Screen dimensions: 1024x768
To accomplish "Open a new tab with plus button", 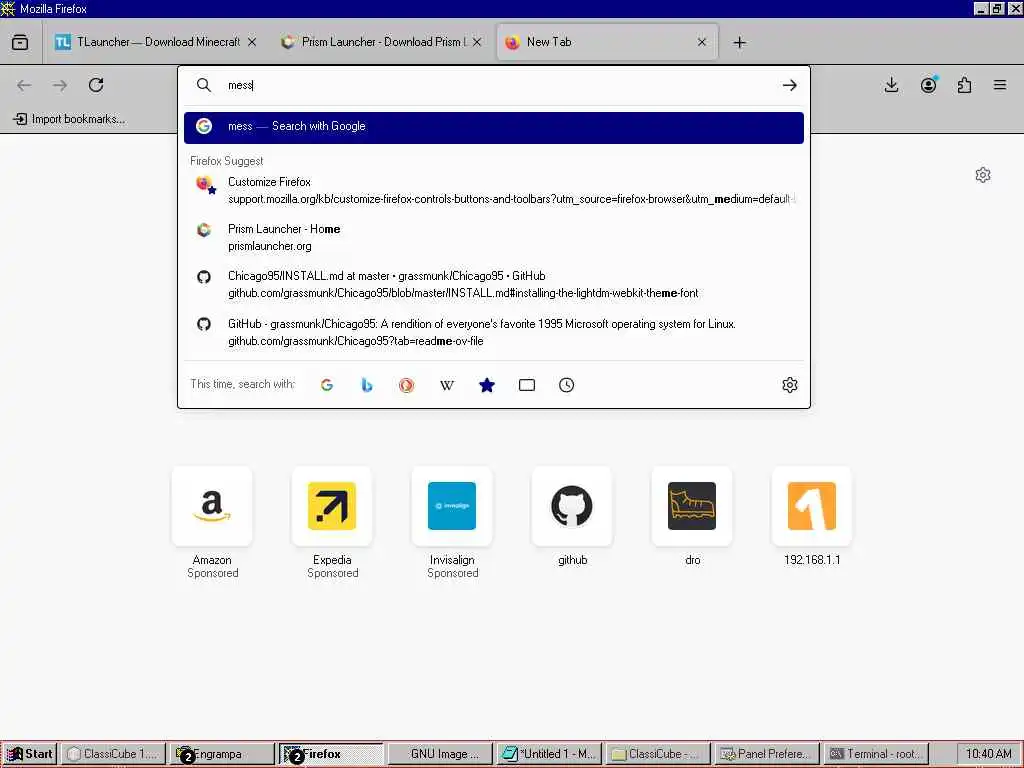I will point(739,42).
